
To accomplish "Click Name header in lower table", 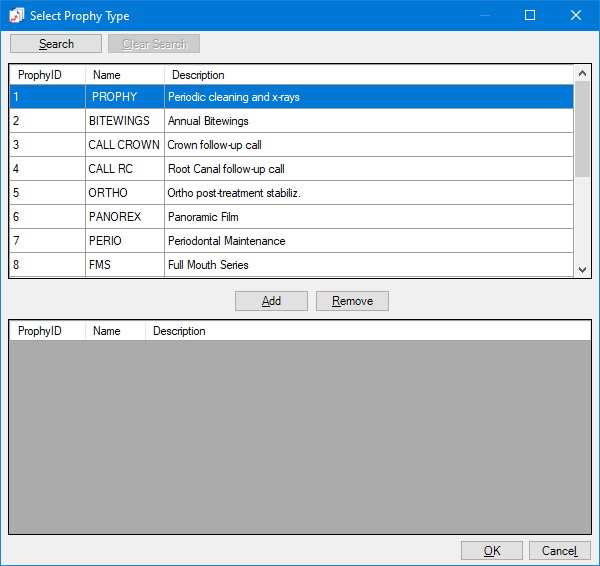I will [115, 331].
